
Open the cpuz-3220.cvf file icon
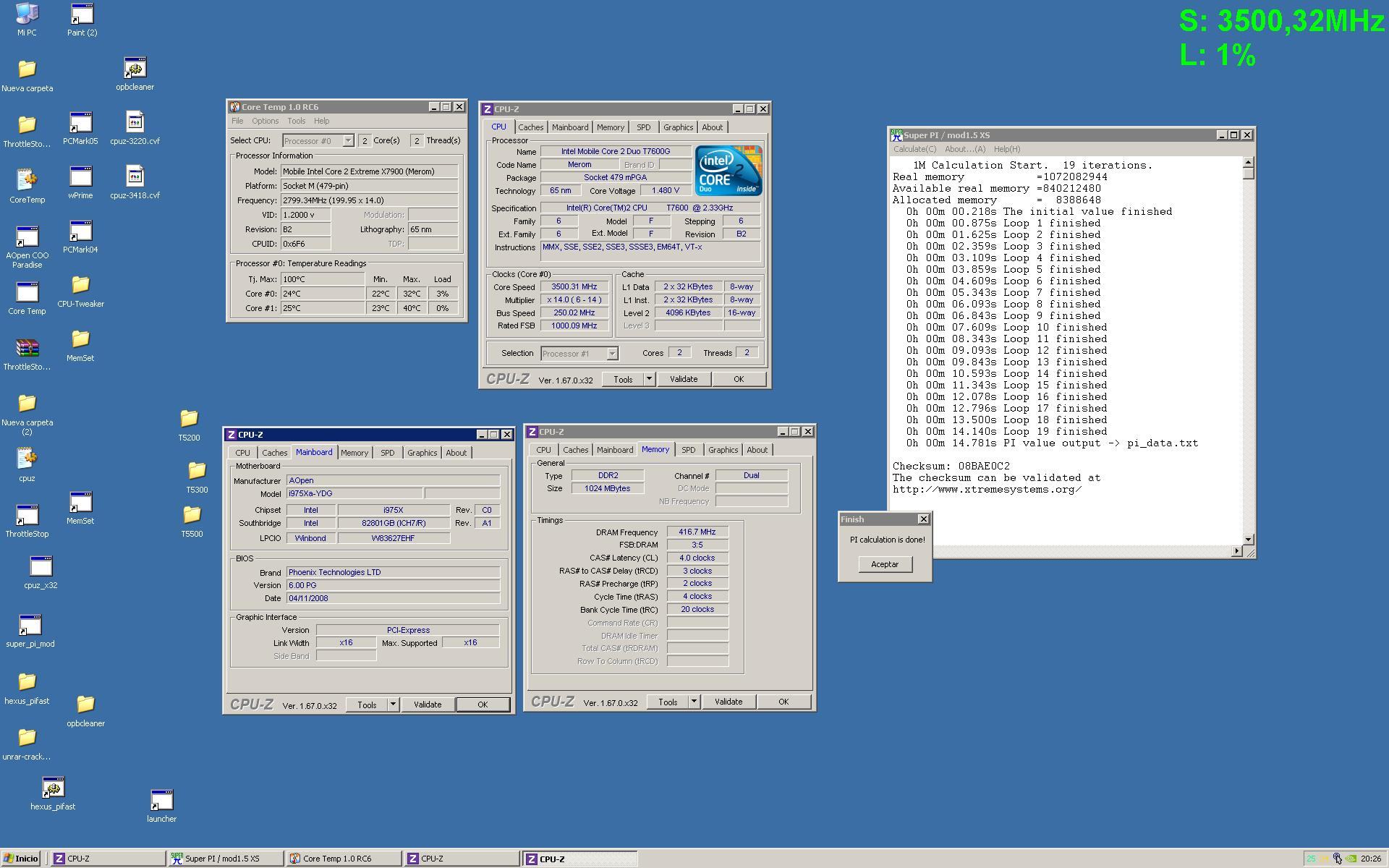coord(135,123)
